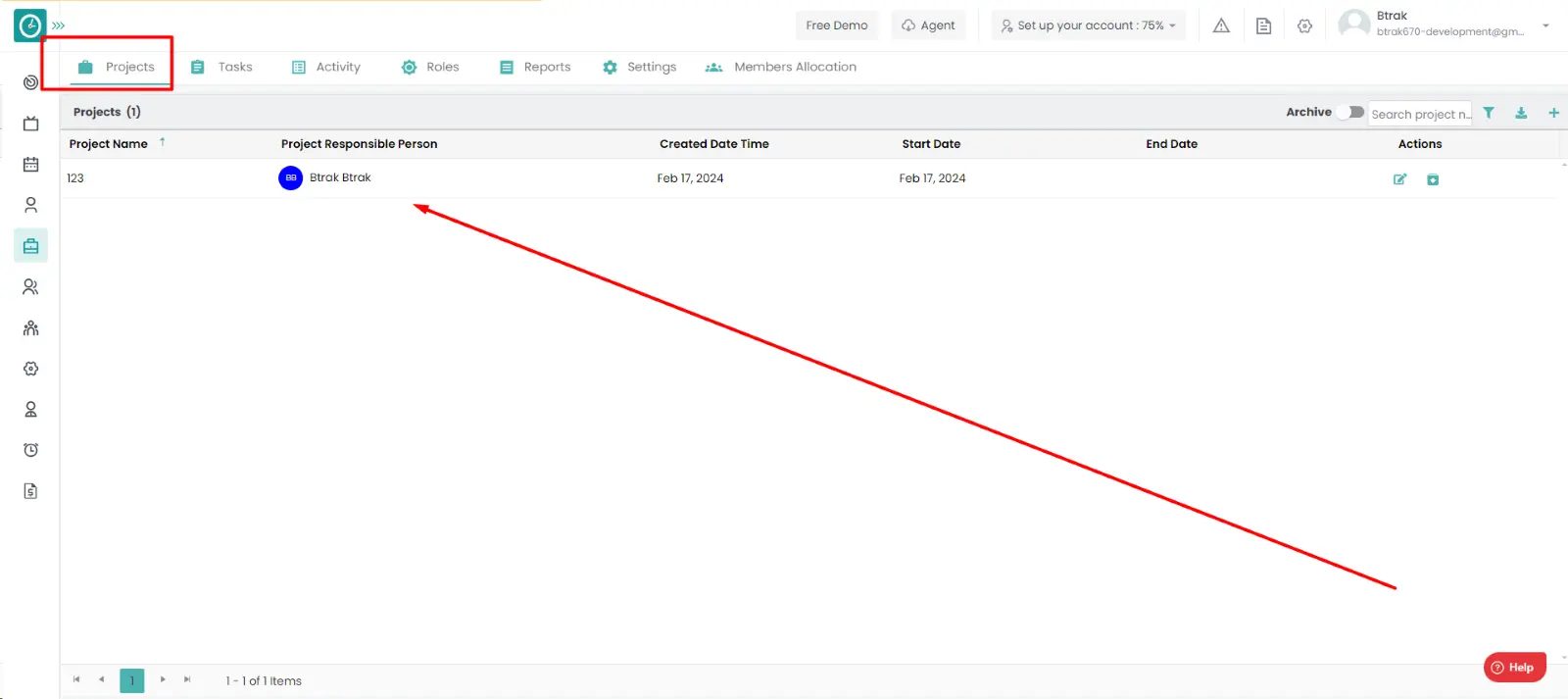Select the alarm clock icon in sidebar
This screenshot has width=1568, height=699.
(30, 450)
